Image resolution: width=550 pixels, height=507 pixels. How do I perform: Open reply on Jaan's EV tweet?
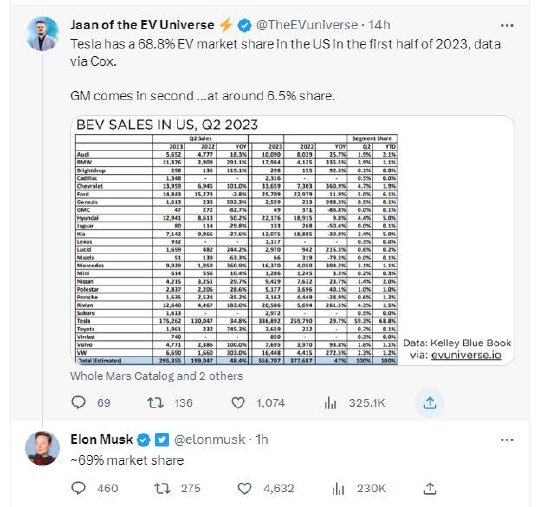[78, 402]
